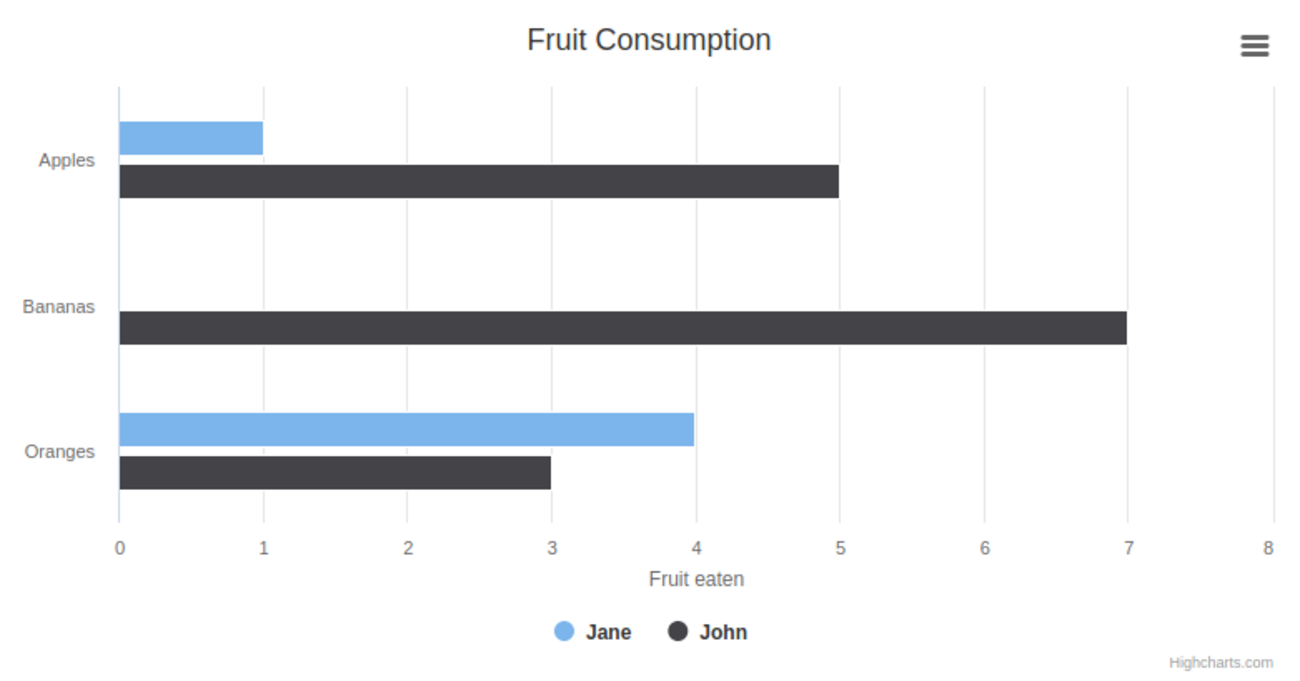Open the chart context menu hamburger icon
Image resolution: width=1300 pixels, height=681 pixels.
point(1254,46)
